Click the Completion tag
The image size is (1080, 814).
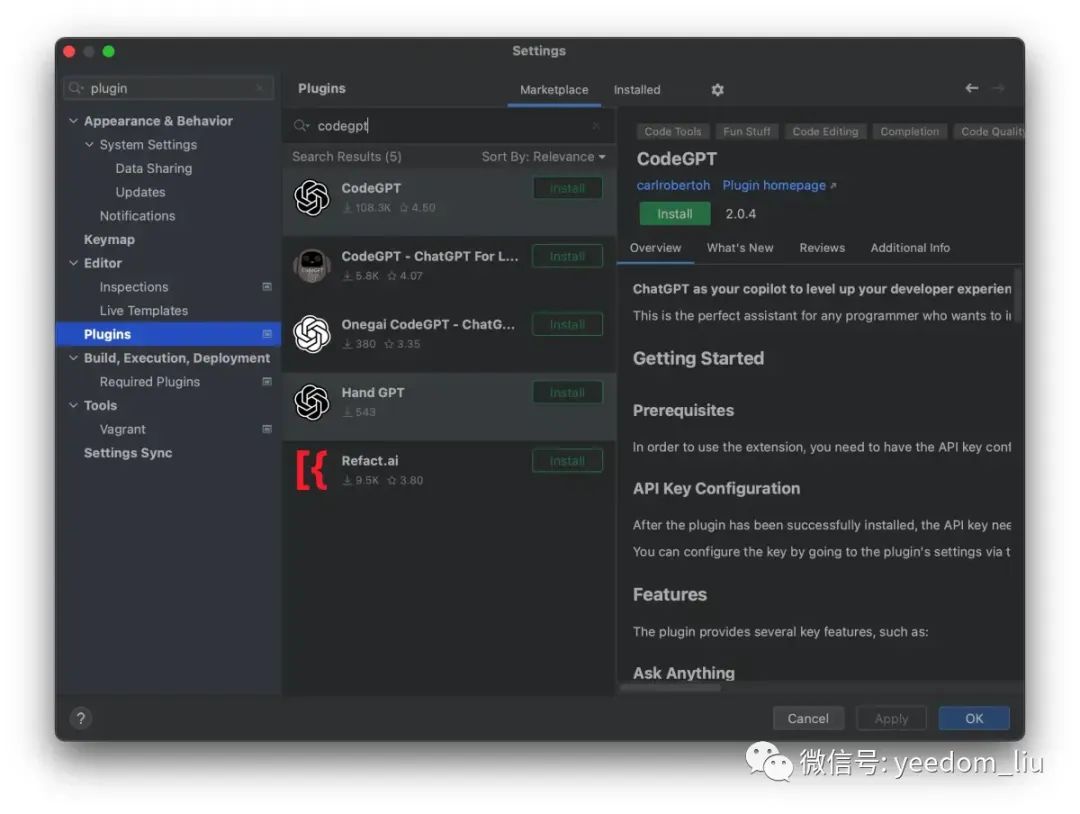click(x=909, y=132)
